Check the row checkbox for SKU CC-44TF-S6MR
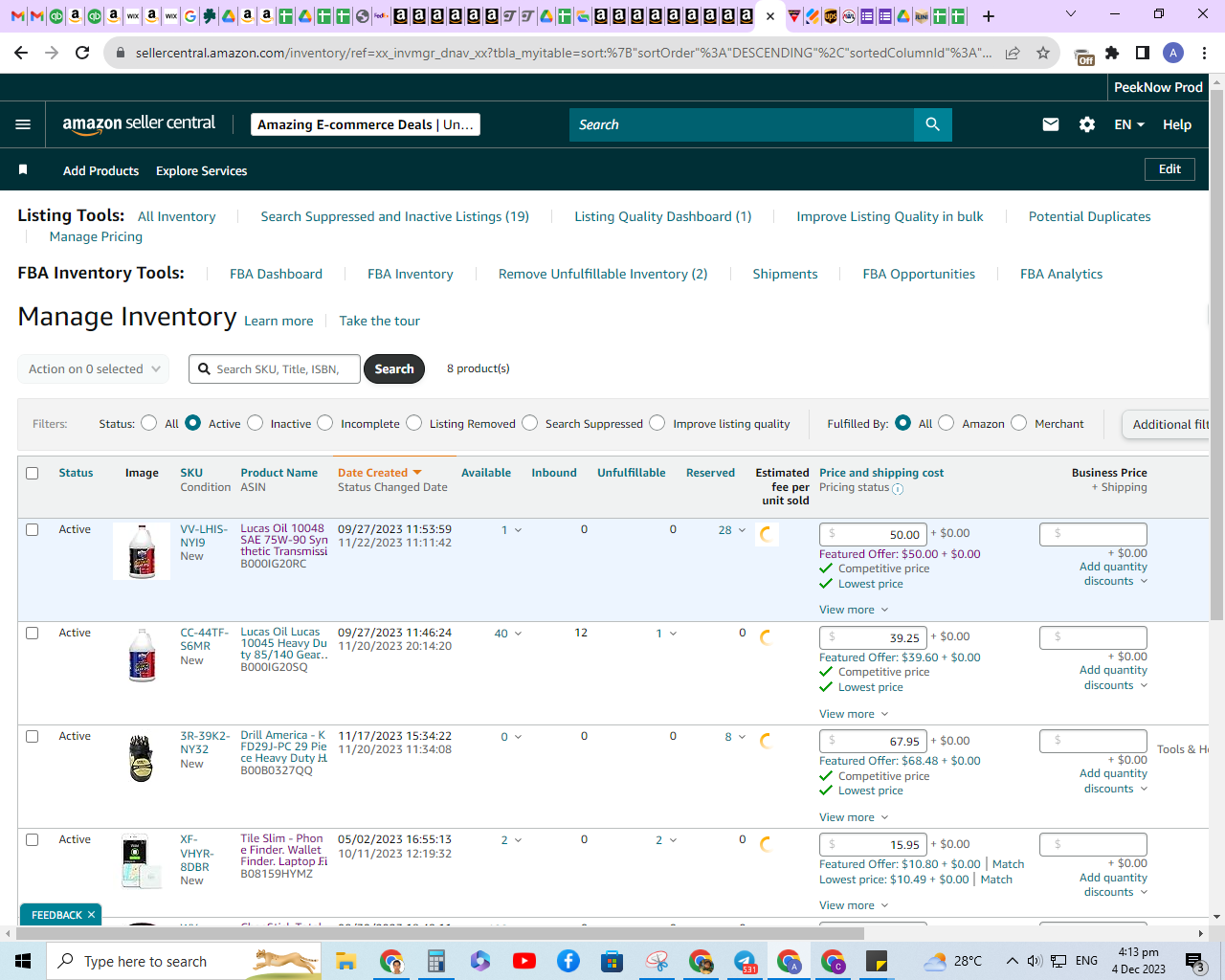1225x980 pixels. pyautogui.click(x=33, y=633)
